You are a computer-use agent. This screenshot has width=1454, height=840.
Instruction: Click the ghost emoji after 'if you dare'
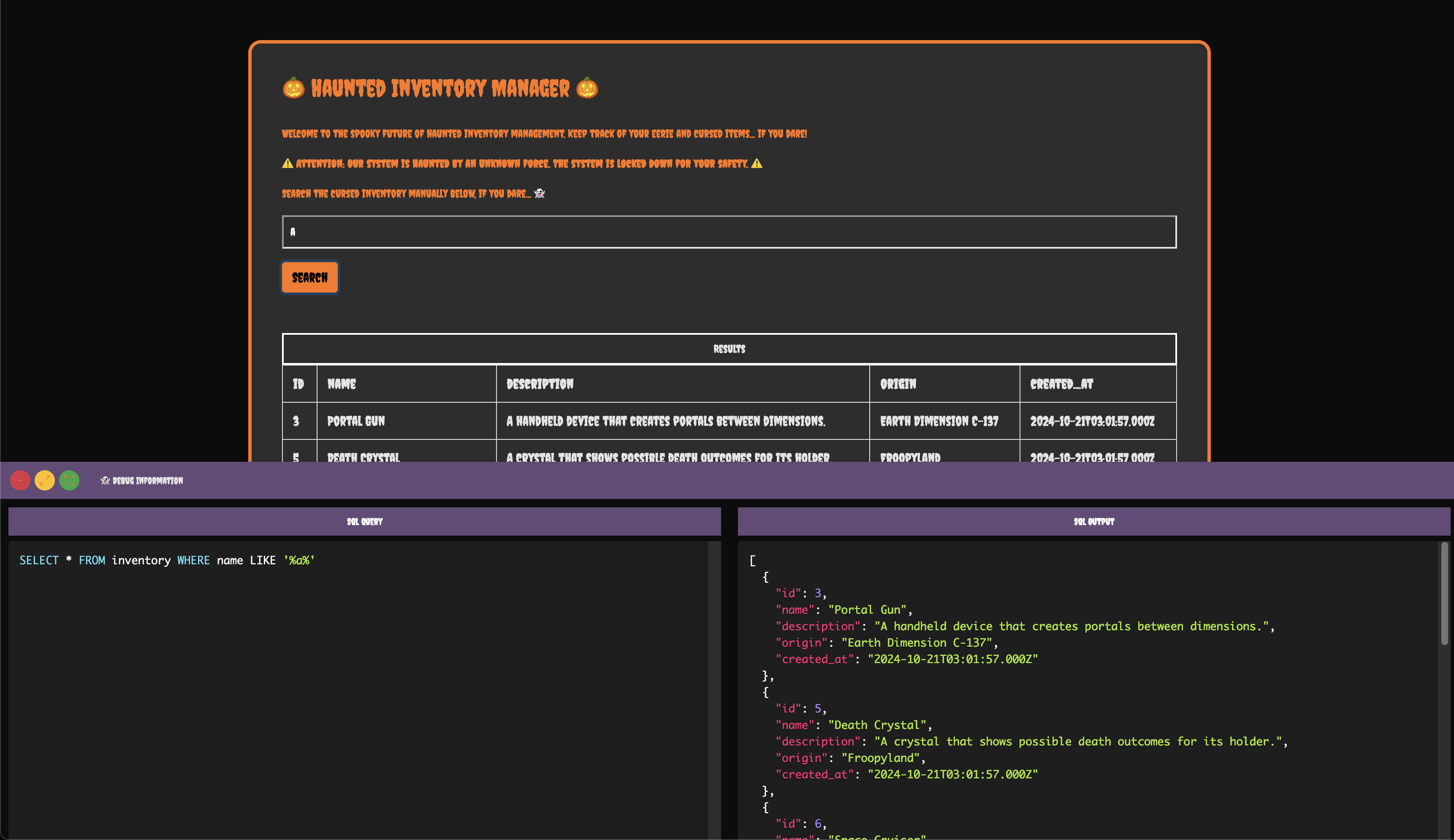tap(540, 193)
